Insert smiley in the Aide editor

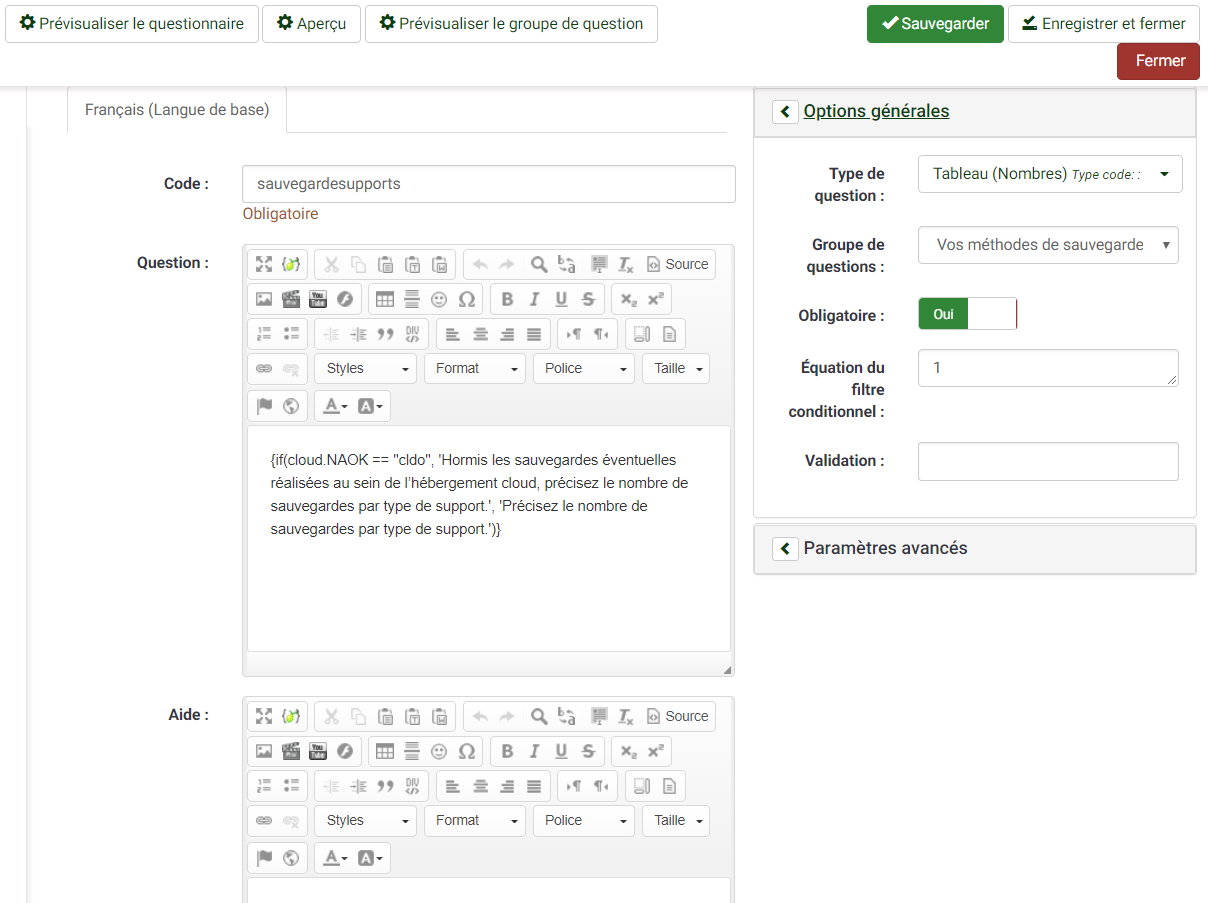coord(439,751)
